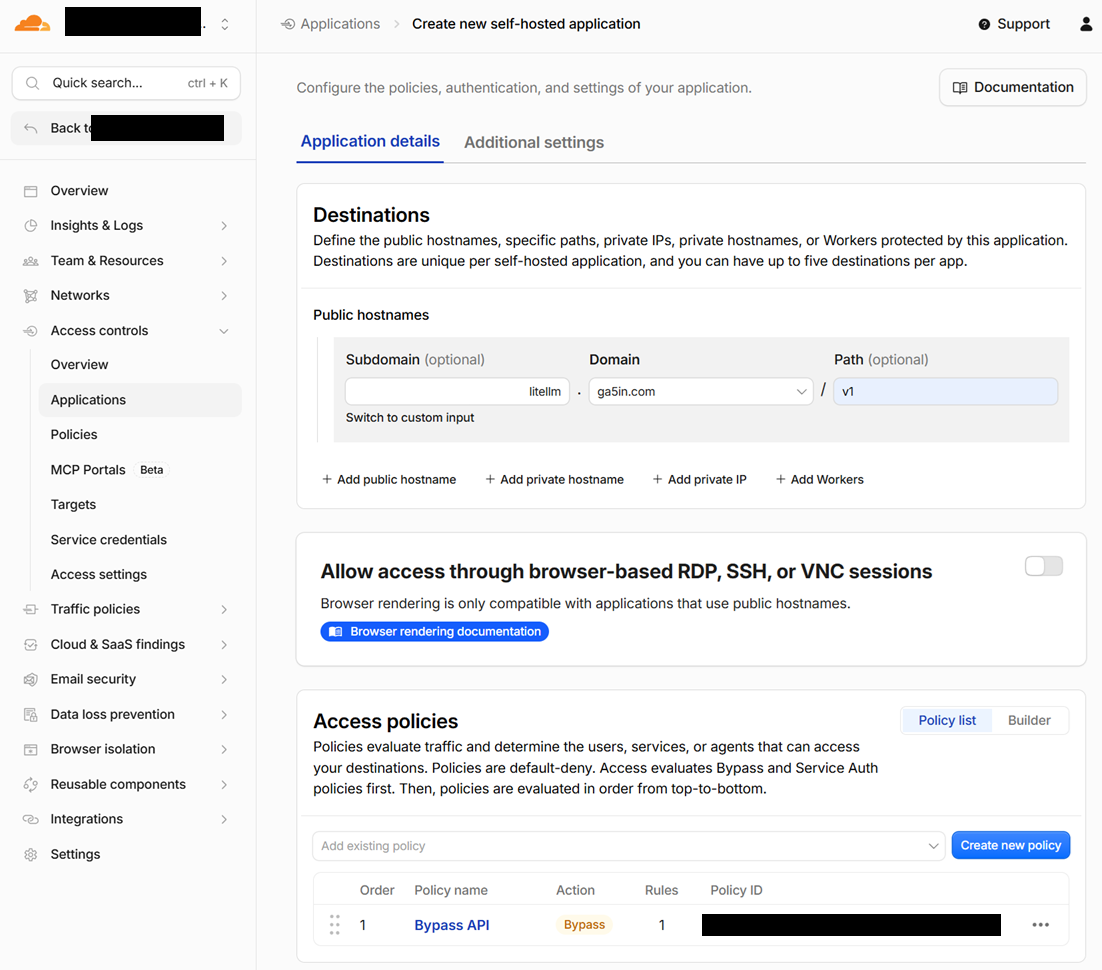The height and width of the screenshot is (970, 1102).
Task: Open Add existing policy dropdown
Action: (x=628, y=846)
